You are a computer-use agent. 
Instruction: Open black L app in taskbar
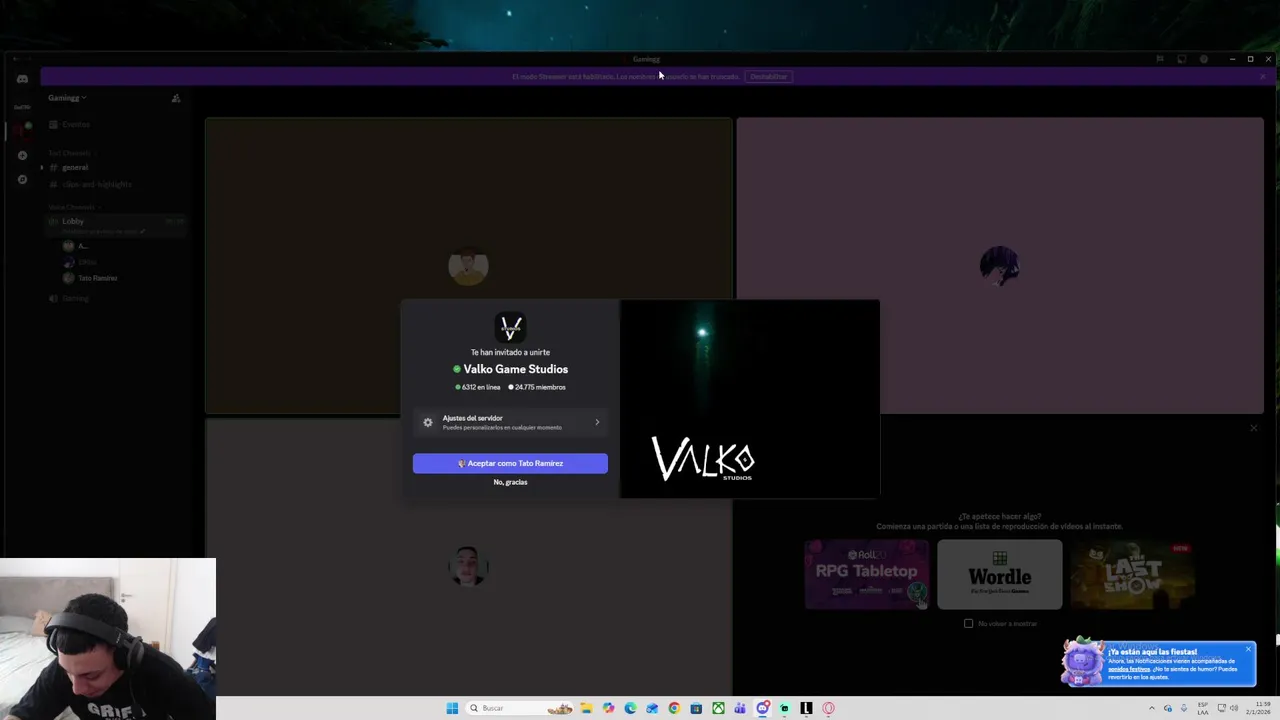coord(806,708)
